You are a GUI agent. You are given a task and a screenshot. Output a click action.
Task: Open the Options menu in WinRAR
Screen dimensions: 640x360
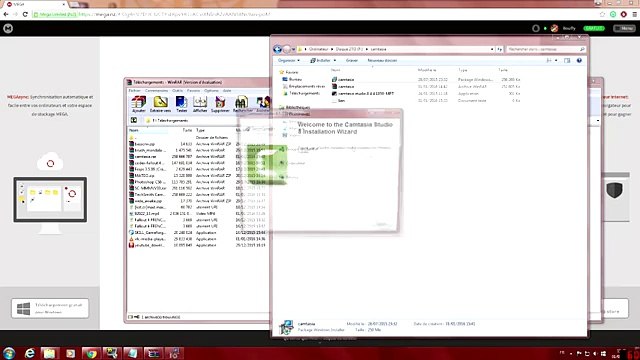(x=211, y=91)
